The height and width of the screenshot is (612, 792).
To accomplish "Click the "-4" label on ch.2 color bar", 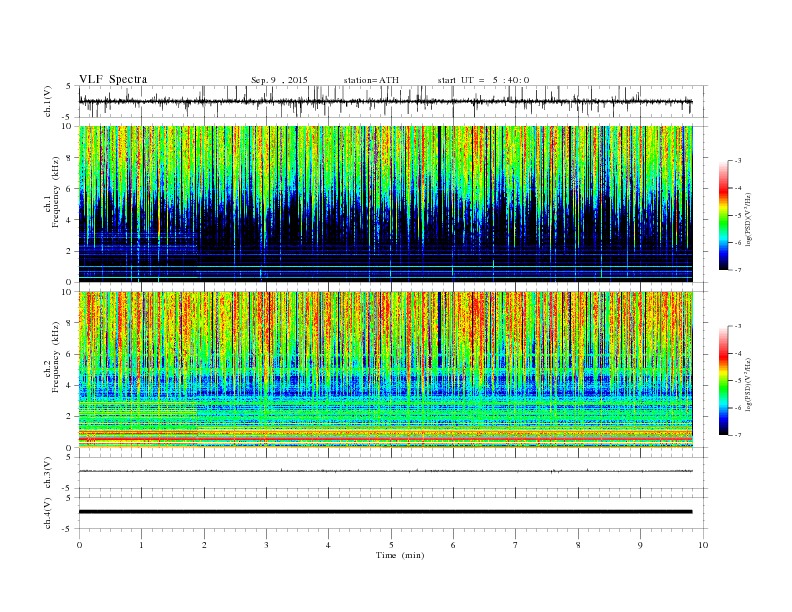I will click(737, 353).
